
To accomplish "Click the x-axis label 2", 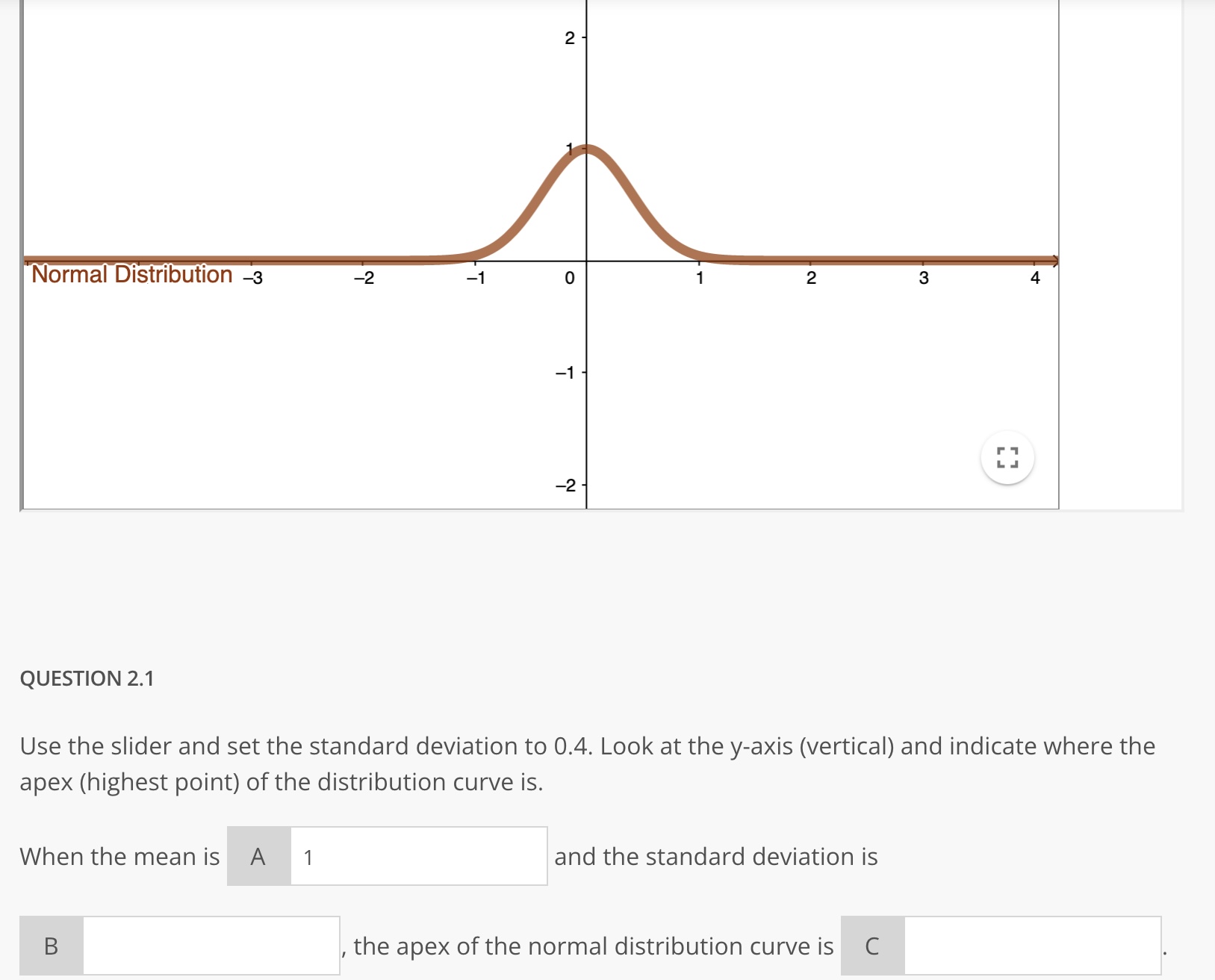I will [811, 278].
